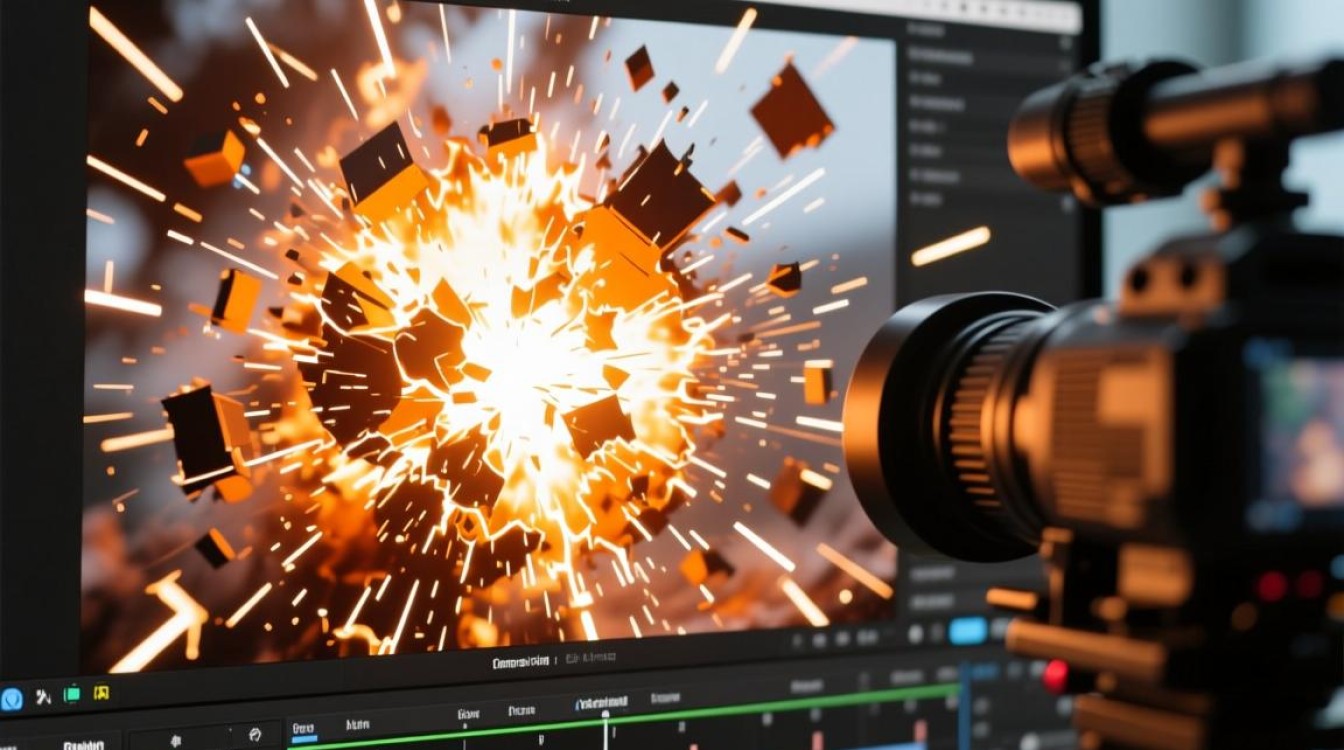Open the second tab in the timeline header
The image size is (1344, 750).
(357, 723)
